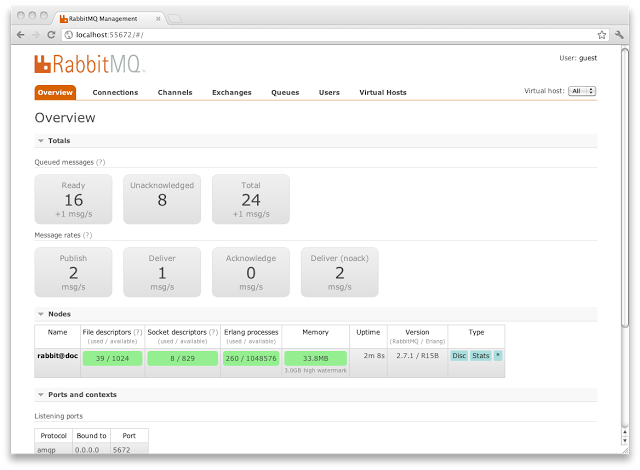Open the browser wrench settings menu
Image resolution: width=640 pixels, height=470 pixels.
[619, 35]
